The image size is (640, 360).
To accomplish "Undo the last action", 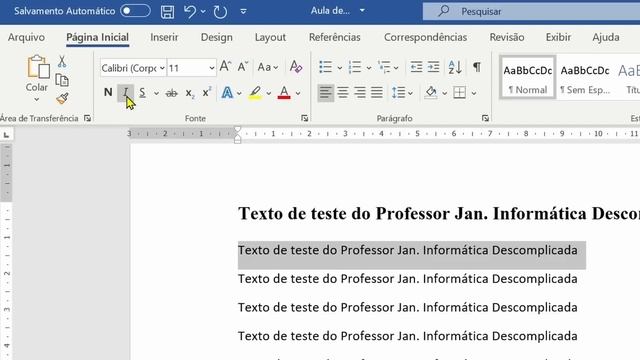I will (190, 11).
